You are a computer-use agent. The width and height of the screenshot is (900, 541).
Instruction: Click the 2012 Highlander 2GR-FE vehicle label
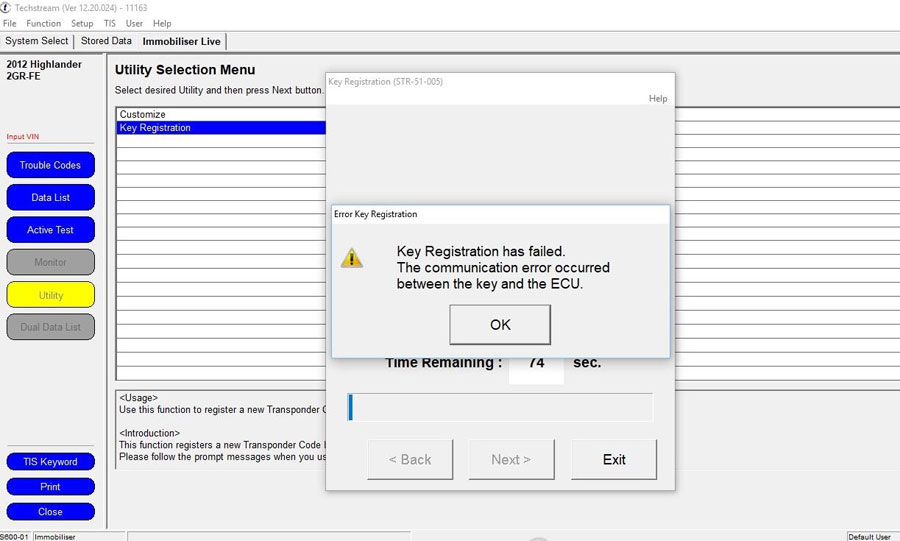[44, 70]
